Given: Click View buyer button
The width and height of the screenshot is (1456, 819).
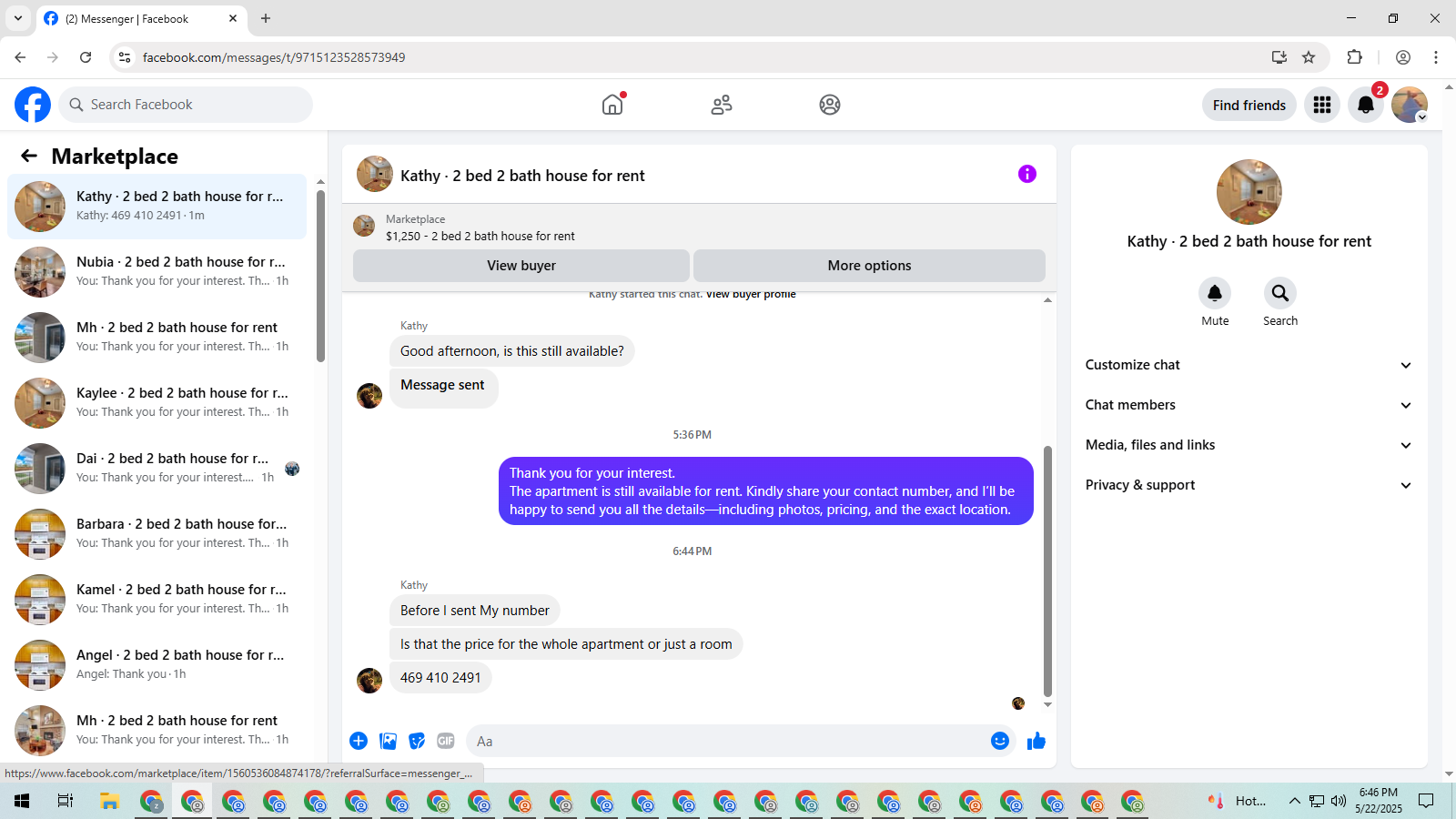Looking at the screenshot, I should [x=521, y=266].
